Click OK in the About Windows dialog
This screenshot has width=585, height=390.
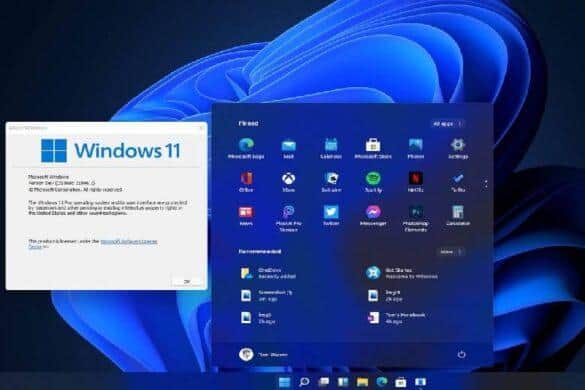(x=187, y=281)
